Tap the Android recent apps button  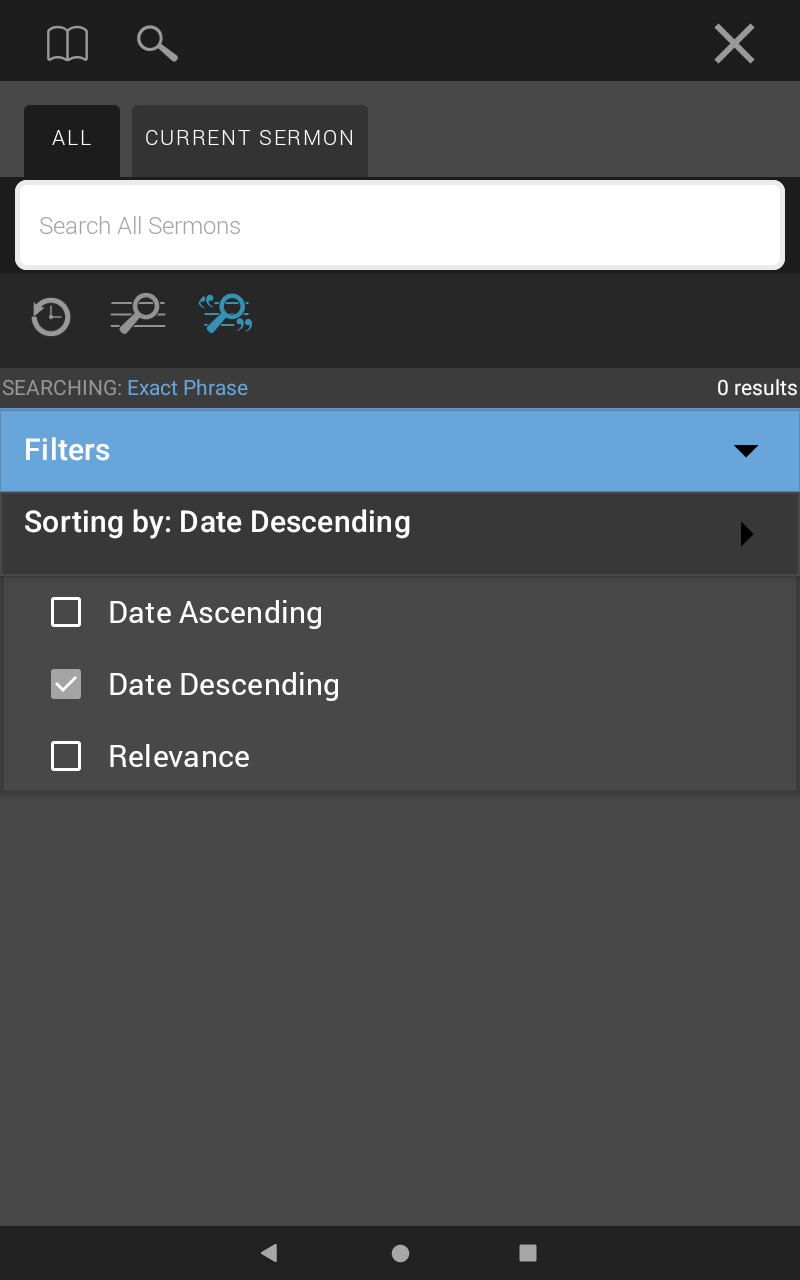tap(528, 1252)
